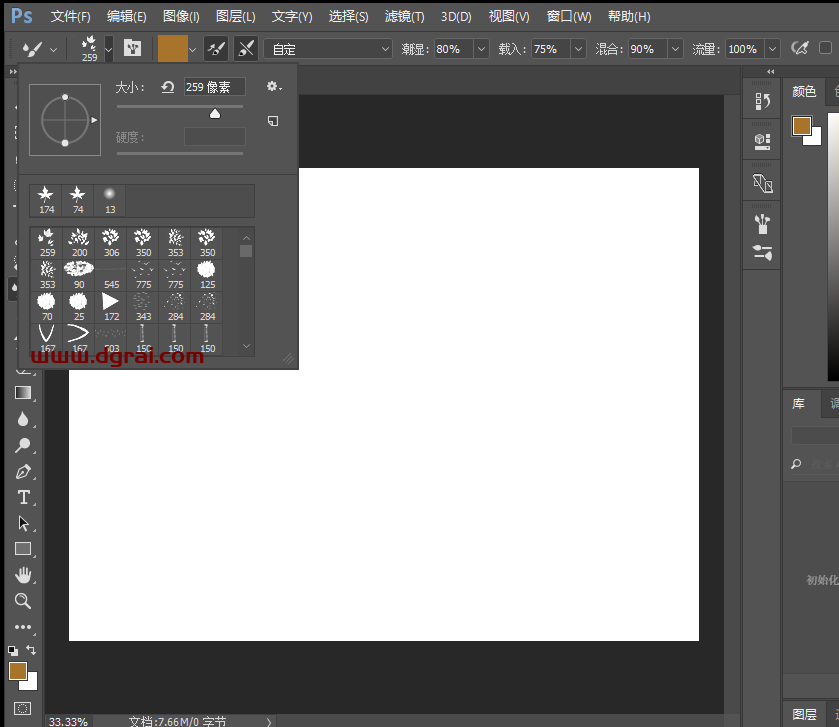The image size is (839, 727).
Task: Swap foreground and background colors
Action: pos(31,650)
